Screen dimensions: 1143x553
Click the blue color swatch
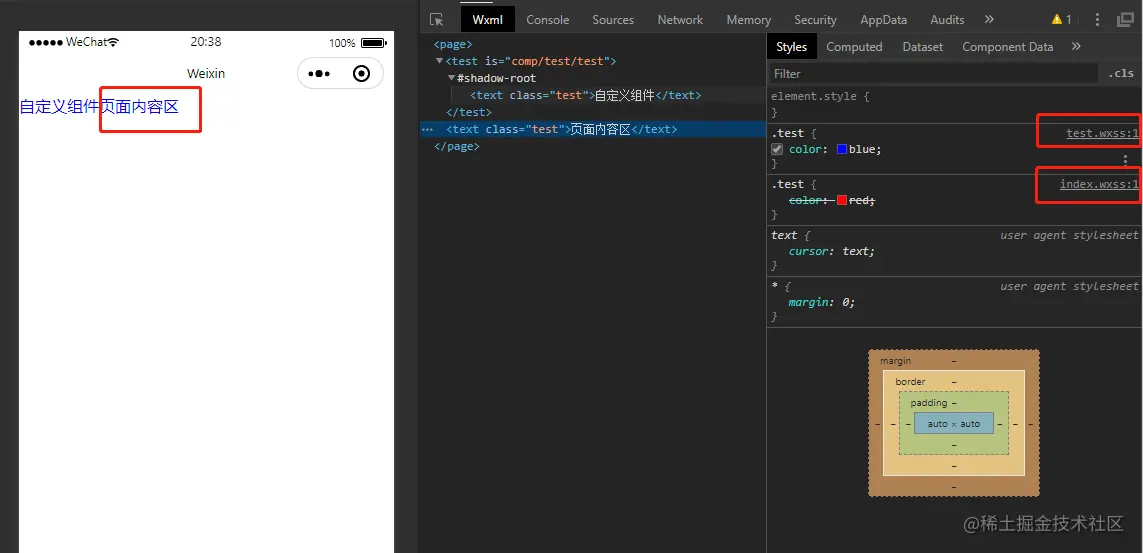[x=842, y=149]
